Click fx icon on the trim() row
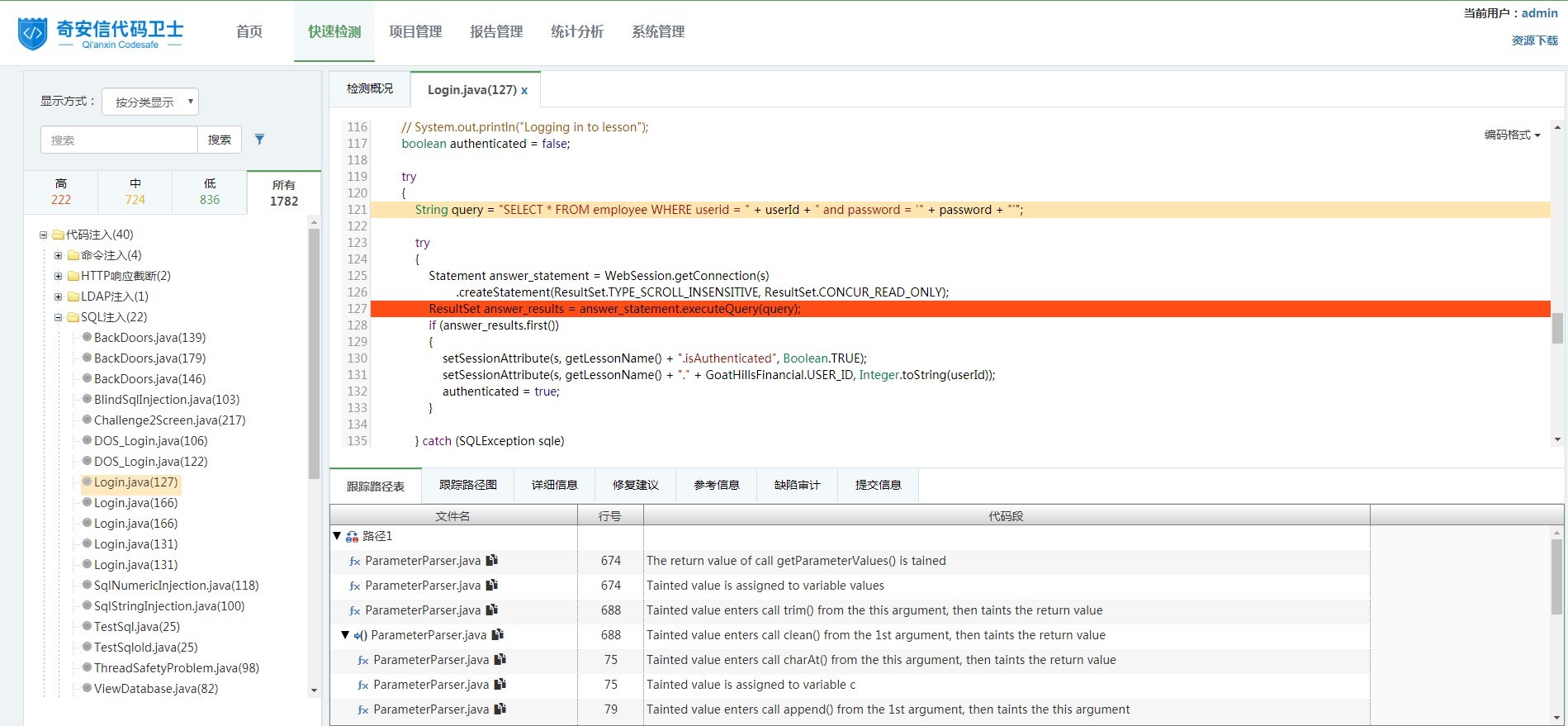 354,611
